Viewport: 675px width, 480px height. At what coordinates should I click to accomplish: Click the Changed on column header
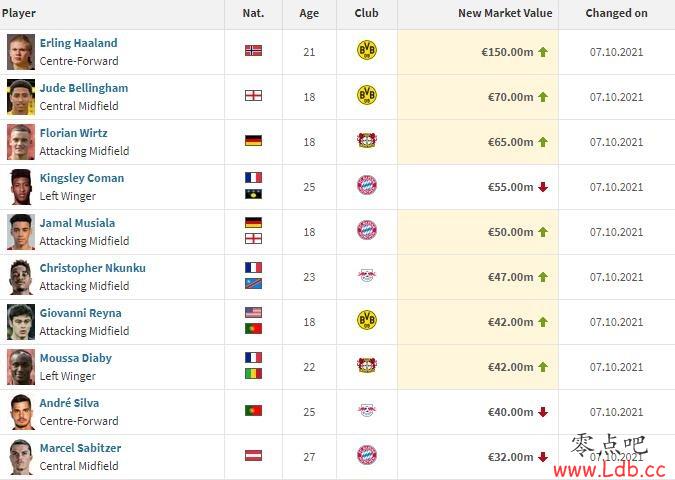tap(616, 13)
